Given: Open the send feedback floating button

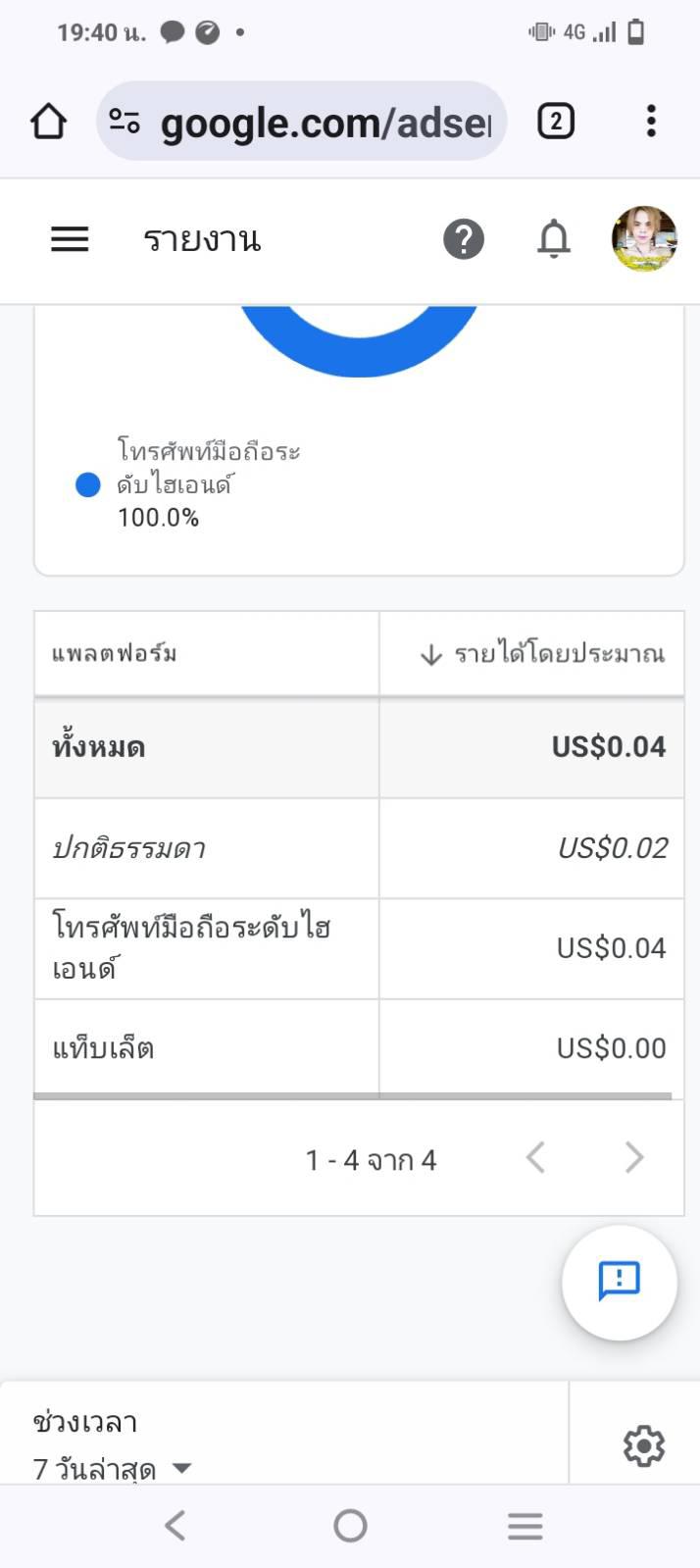Looking at the screenshot, I should (x=620, y=1281).
